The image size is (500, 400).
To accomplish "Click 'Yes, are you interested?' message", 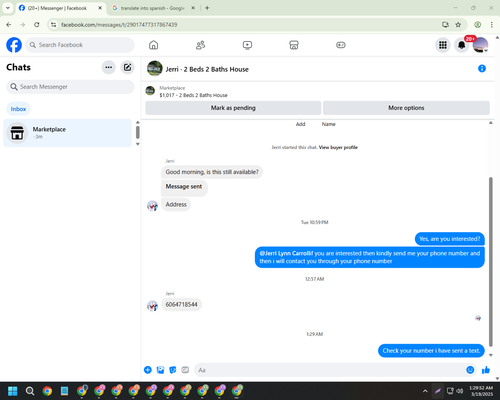I will pos(450,239).
